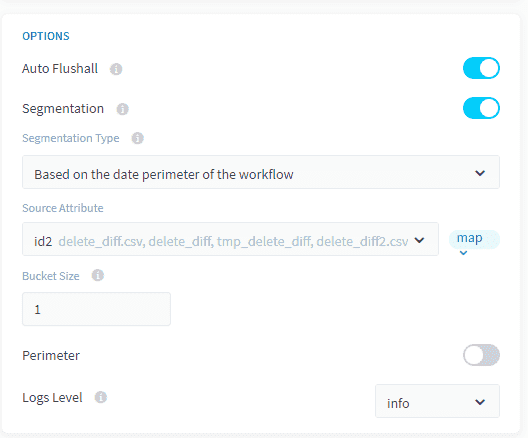Click the info icon next to Segmentation
The width and height of the screenshot is (528, 438).
(122, 109)
